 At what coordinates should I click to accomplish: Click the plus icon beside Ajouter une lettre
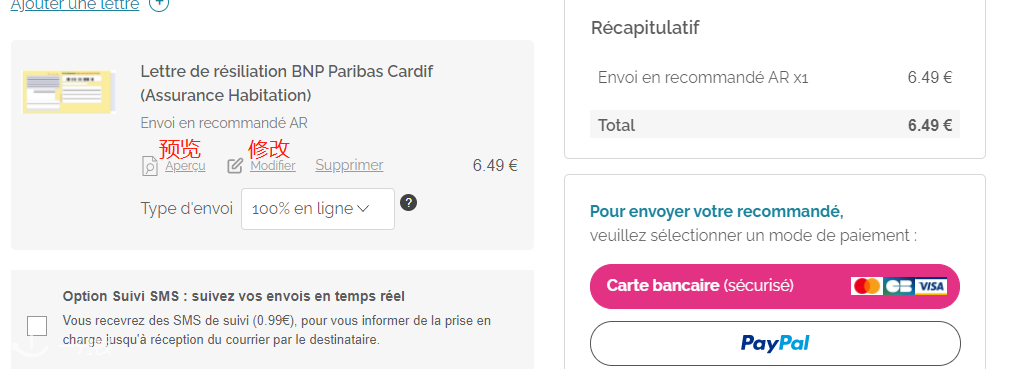pos(159,4)
